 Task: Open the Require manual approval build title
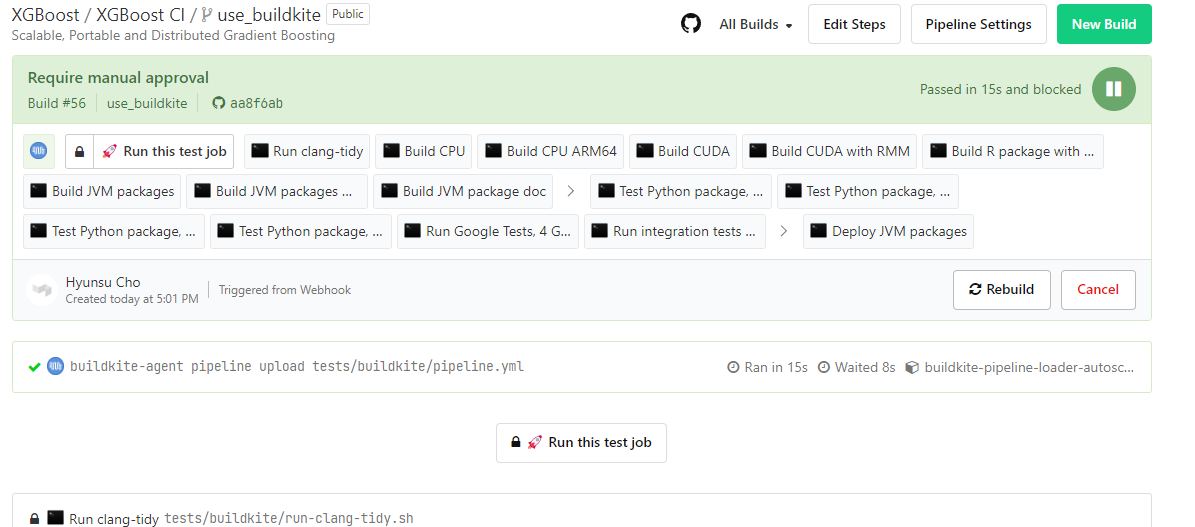pos(118,78)
